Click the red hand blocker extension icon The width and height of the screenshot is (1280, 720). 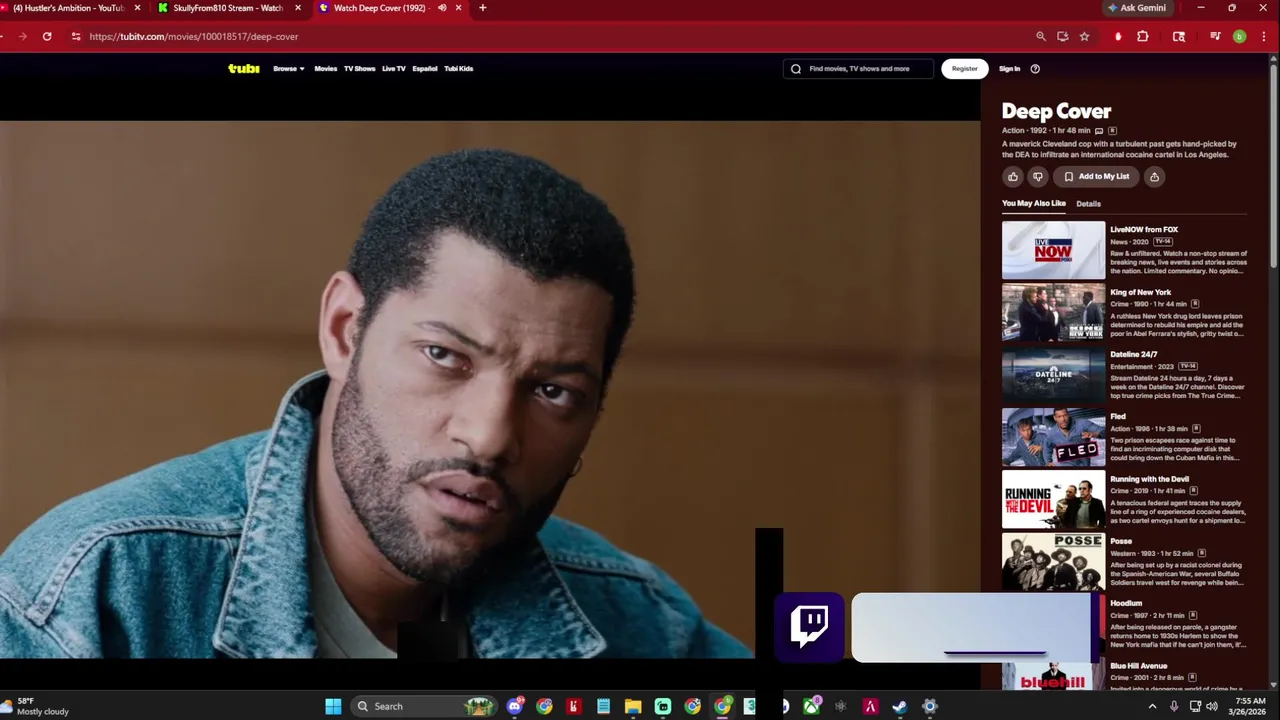pyautogui.click(x=1118, y=37)
